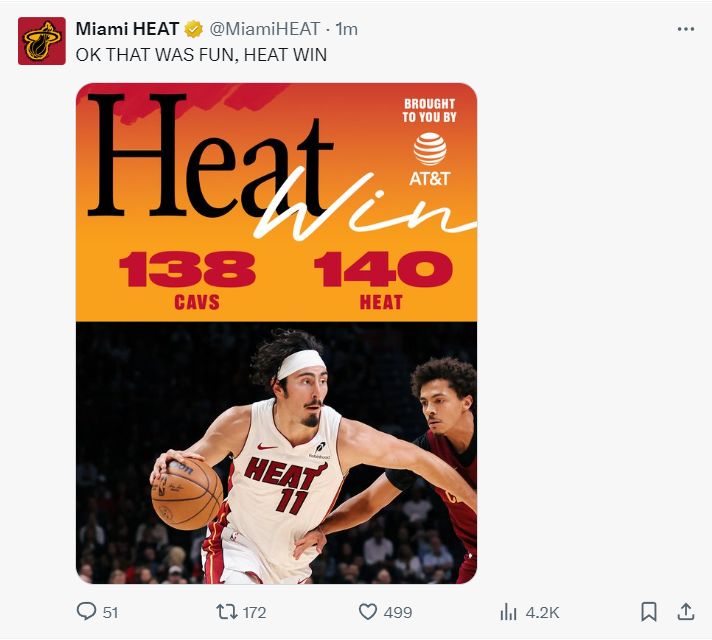Hit the repost arrows icon

click(x=226, y=611)
